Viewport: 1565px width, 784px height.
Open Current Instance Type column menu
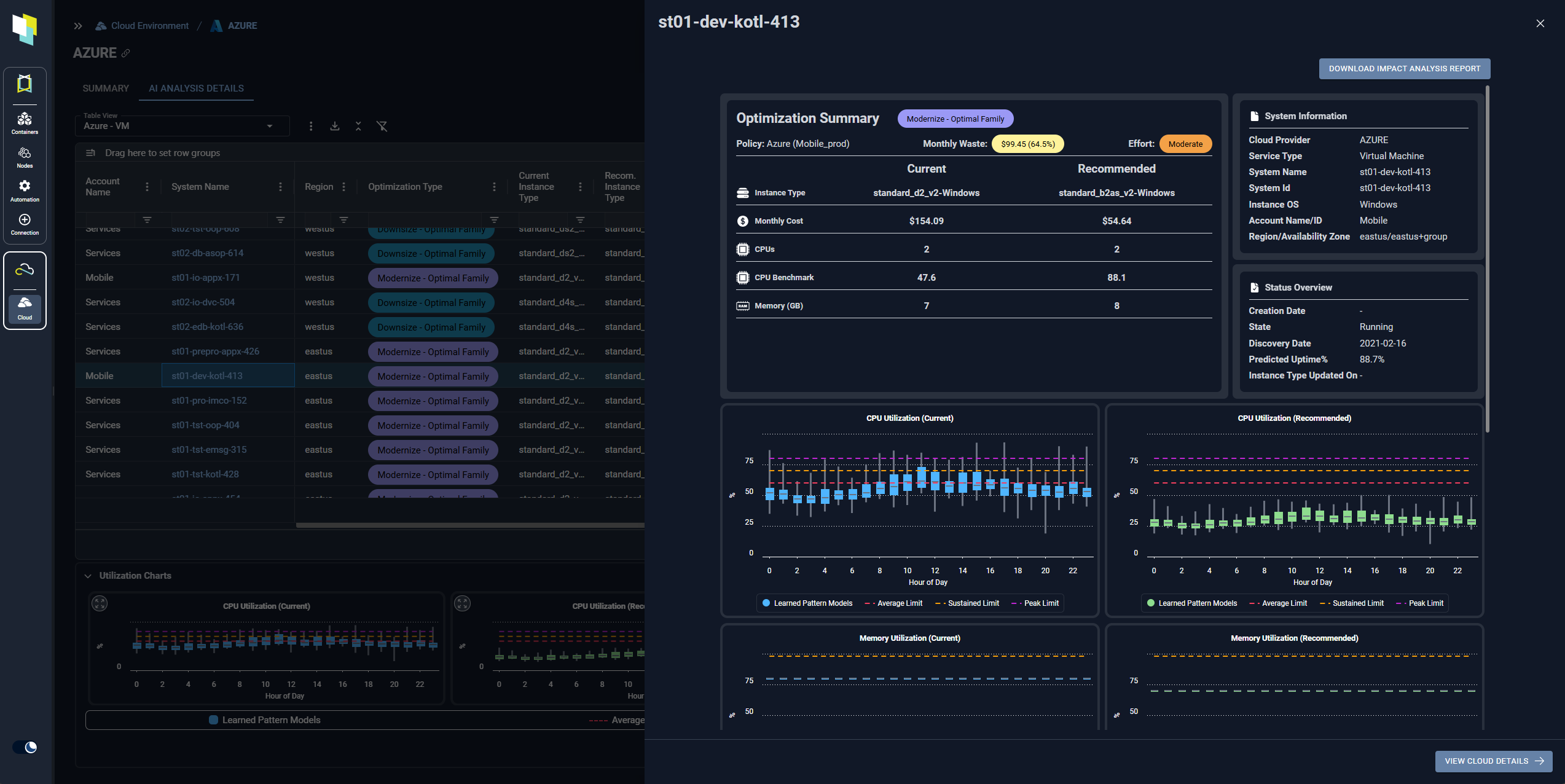coord(580,187)
